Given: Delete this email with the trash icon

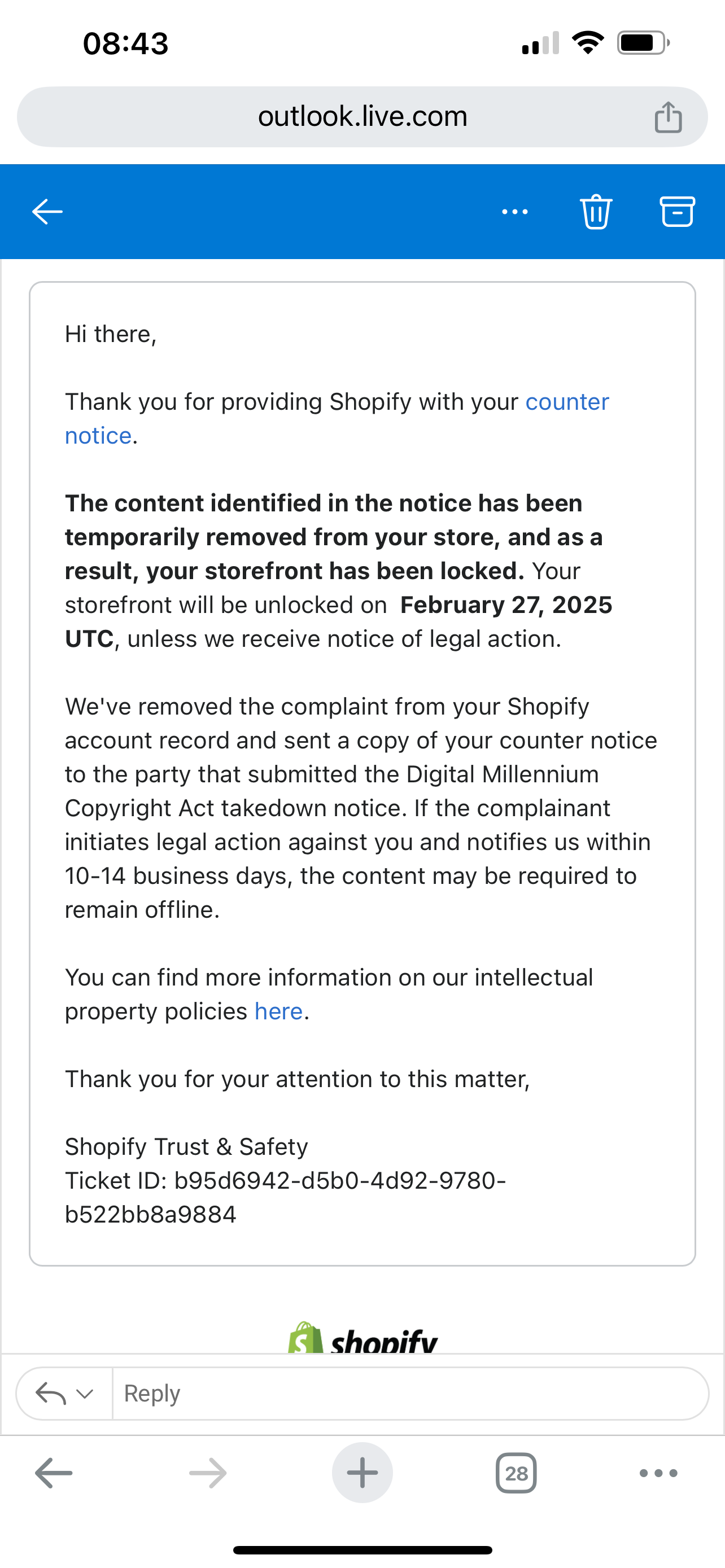Looking at the screenshot, I should (x=596, y=212).
